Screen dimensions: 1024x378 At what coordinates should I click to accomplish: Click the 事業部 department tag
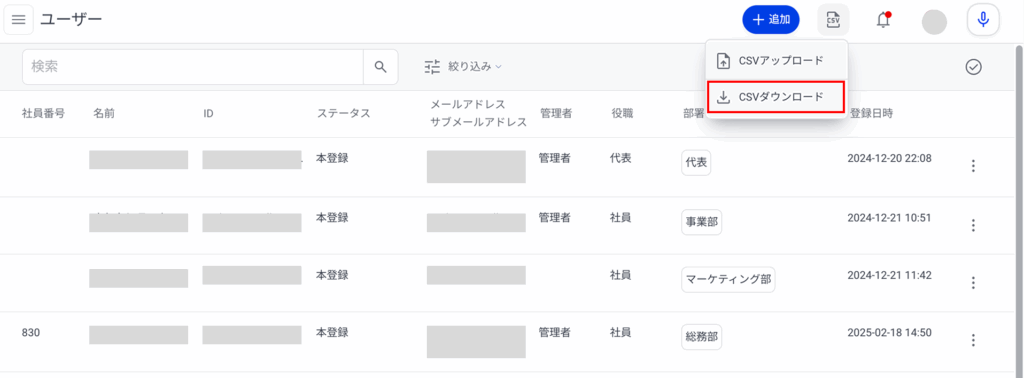(701, 222)
